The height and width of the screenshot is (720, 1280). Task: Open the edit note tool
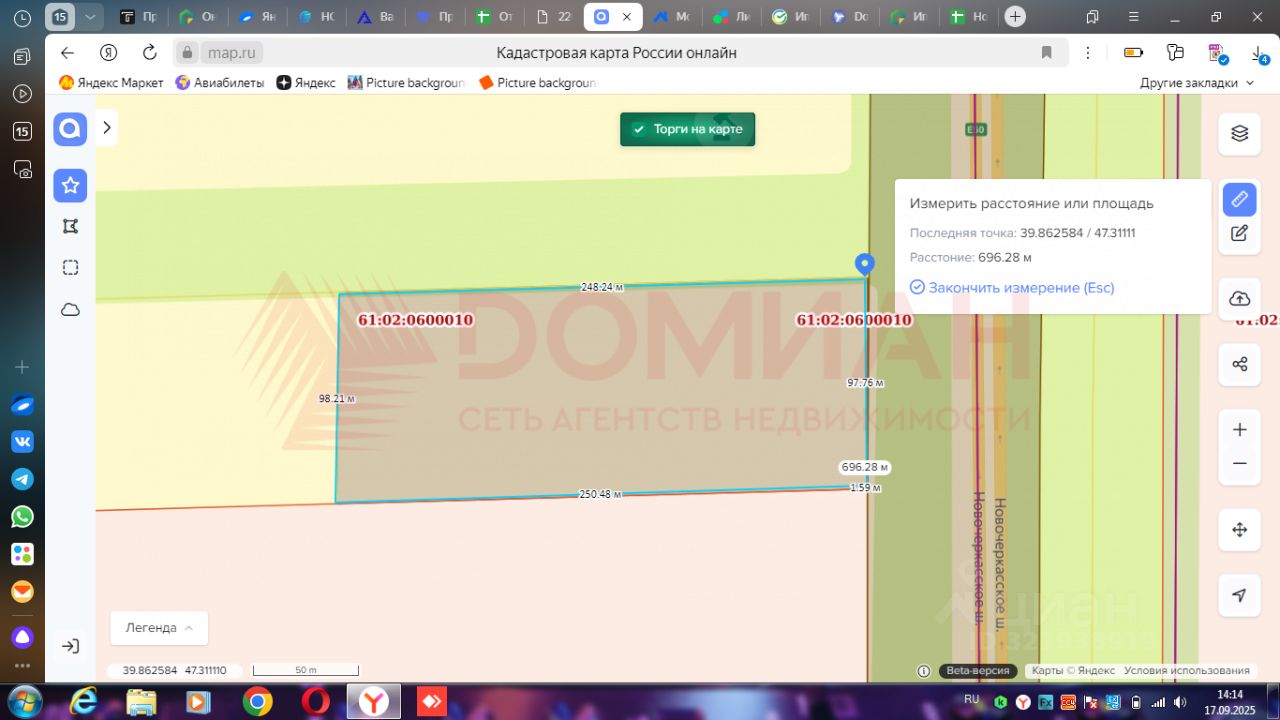1239,233
